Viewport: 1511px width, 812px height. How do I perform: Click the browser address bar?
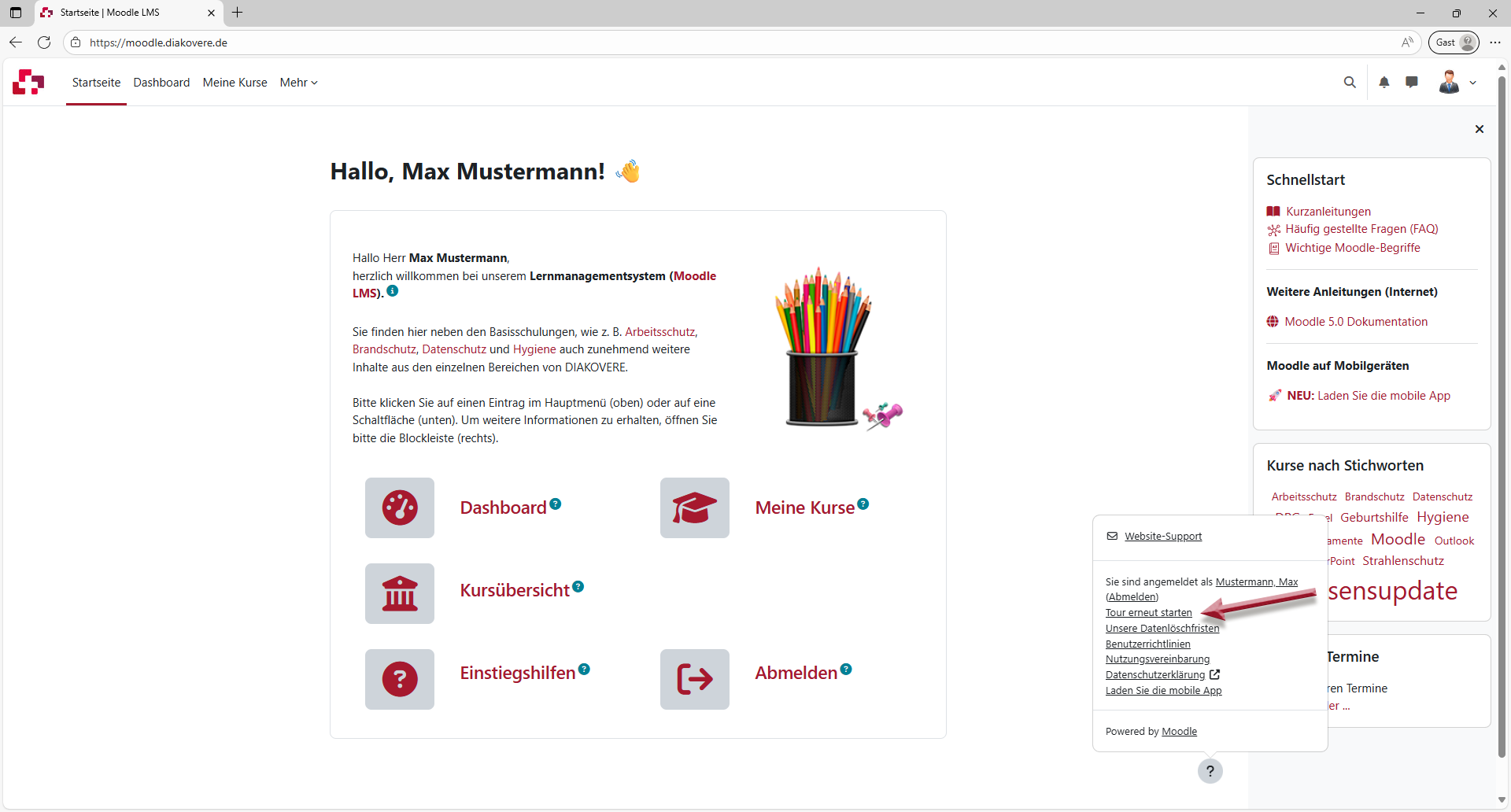tap(708, 42)
